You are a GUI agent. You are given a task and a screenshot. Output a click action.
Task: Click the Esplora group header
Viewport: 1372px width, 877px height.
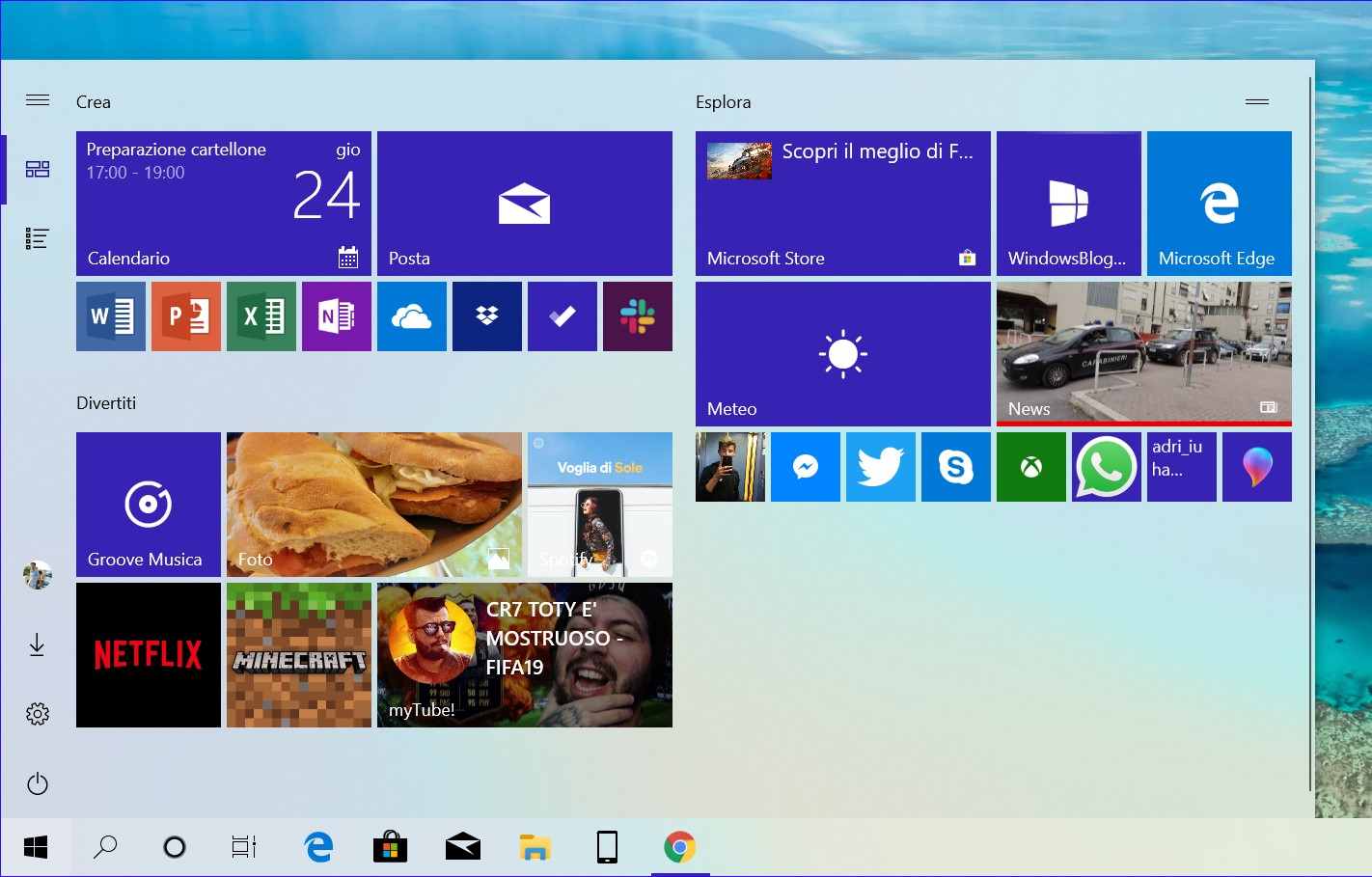click(723, 102)
